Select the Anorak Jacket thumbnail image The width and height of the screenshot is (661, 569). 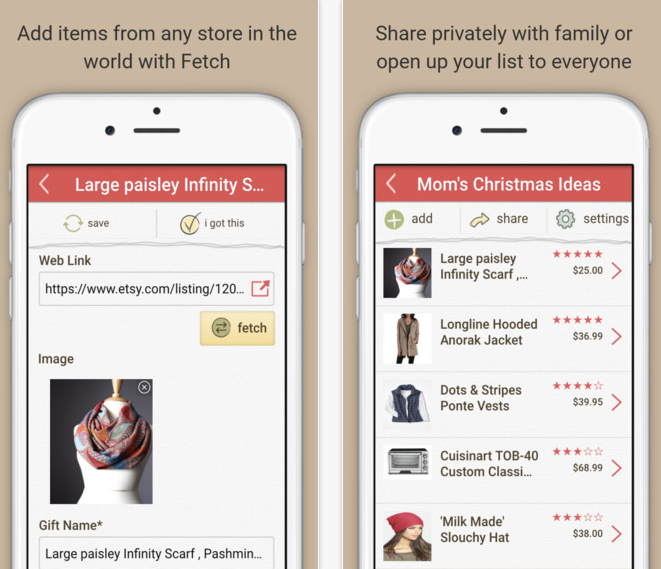pos(407,338)
